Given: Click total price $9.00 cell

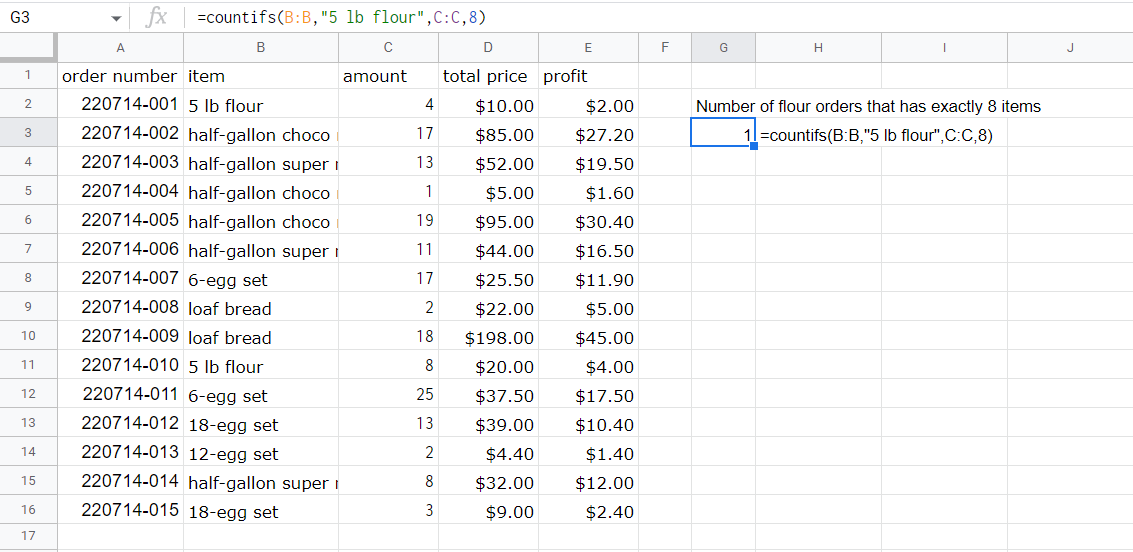Looking at the screenshot, I should [488, 509].
